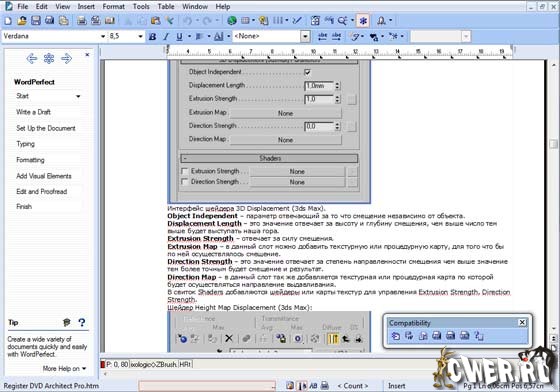Close the PerfectExpert side panel
The height and width of the screenshot is (392, 560).
(87, 55)
